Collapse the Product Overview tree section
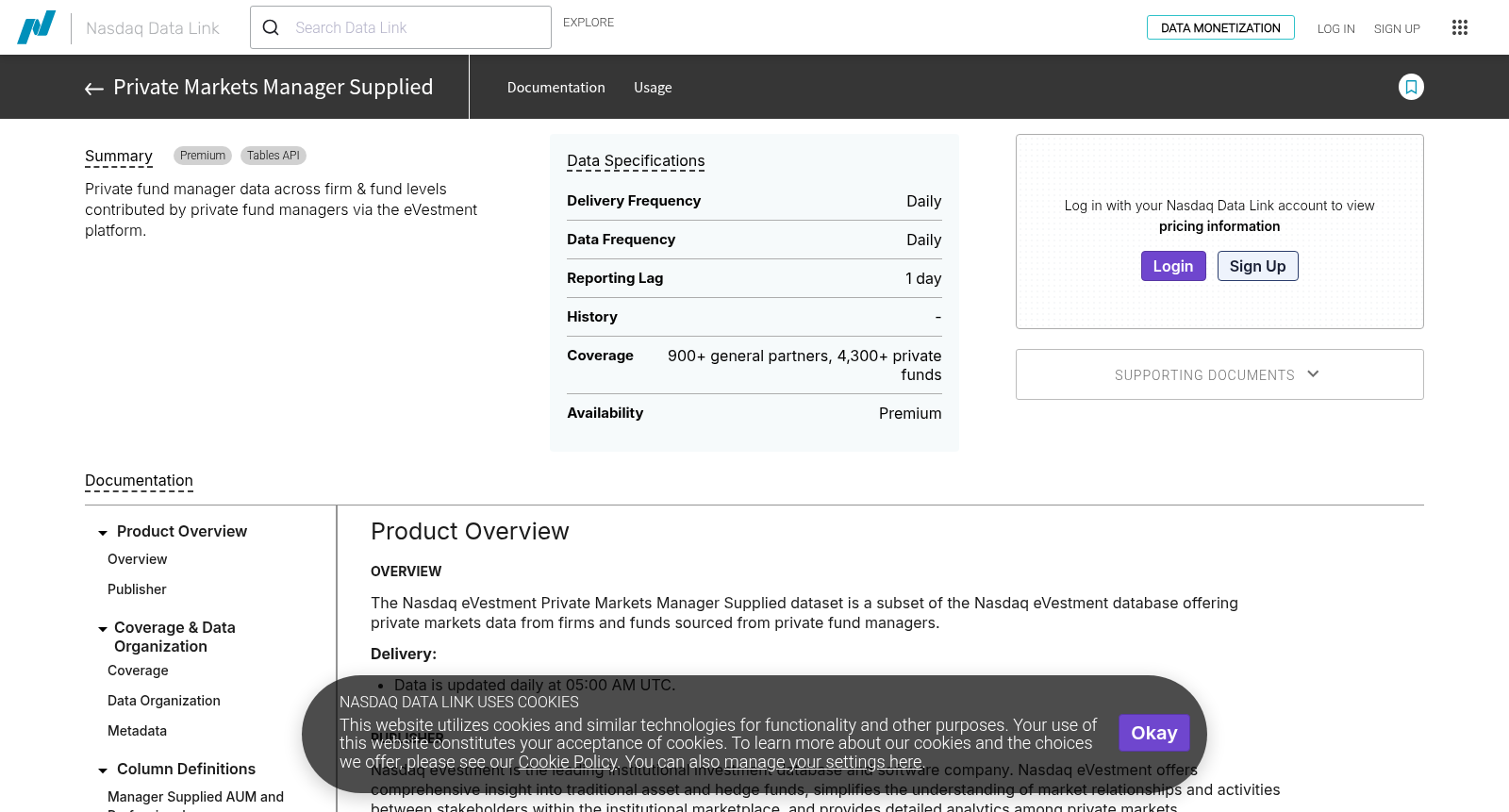The width and height of the screenshot is (1509, 812). point(103,533)
